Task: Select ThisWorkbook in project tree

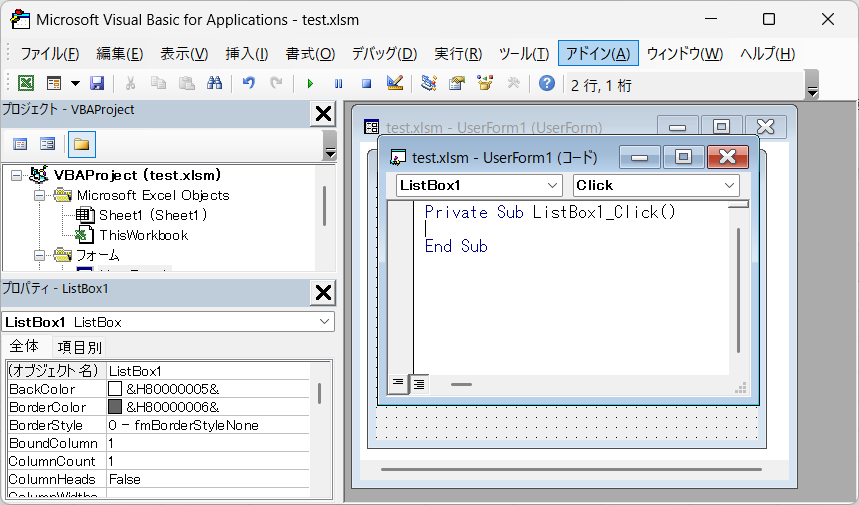Action: coord(144,236)
